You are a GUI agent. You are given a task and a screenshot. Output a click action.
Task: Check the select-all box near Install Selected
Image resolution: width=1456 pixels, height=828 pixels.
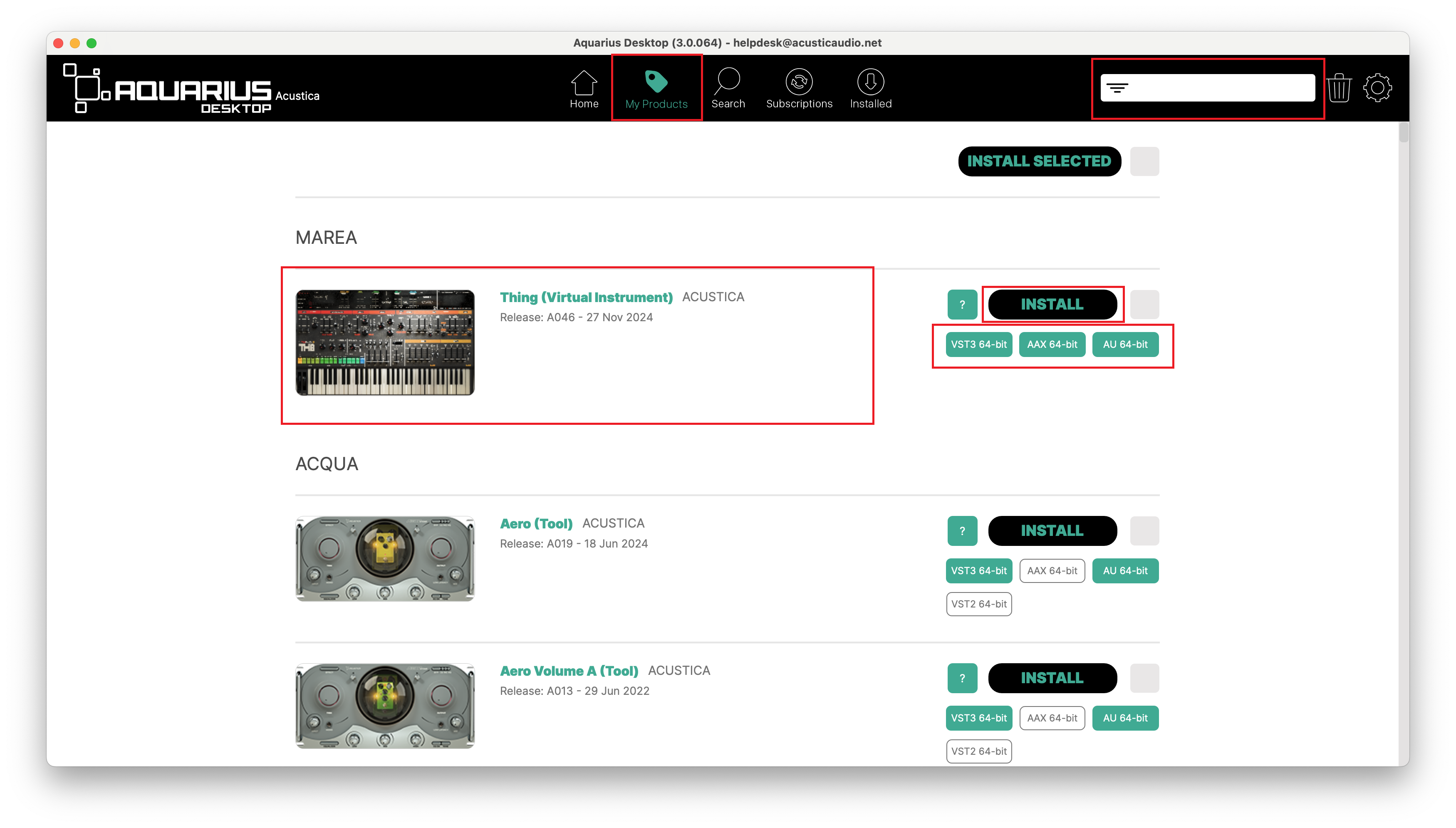[x=1144, y=161]
